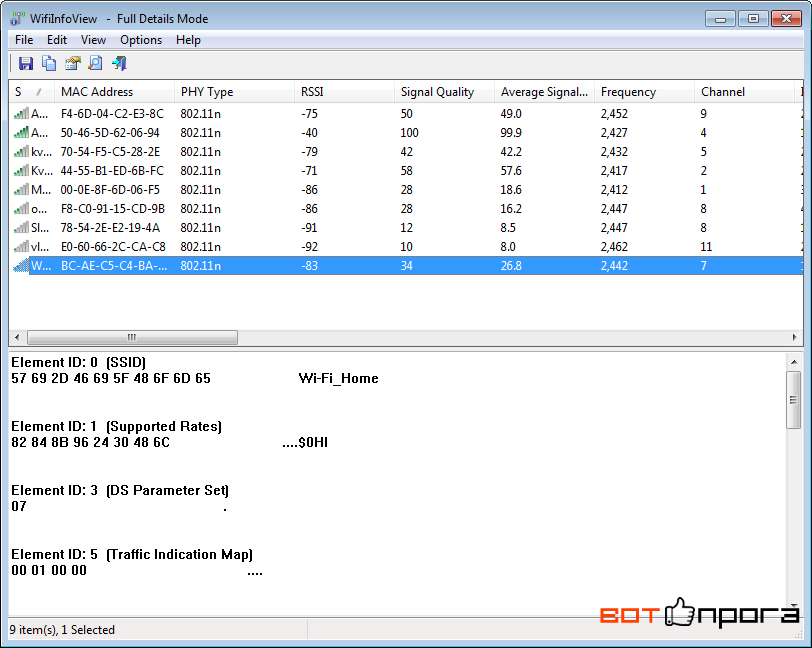Click the Find magnifier toolbar icon
Viewport: 812px width, 648px height.
pyautogui.click(x=95, y=63)
